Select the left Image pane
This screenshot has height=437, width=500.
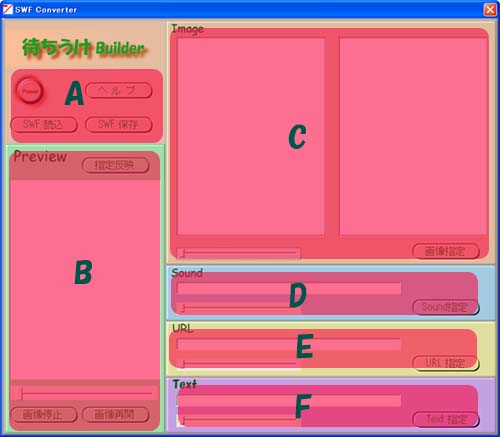251,136
